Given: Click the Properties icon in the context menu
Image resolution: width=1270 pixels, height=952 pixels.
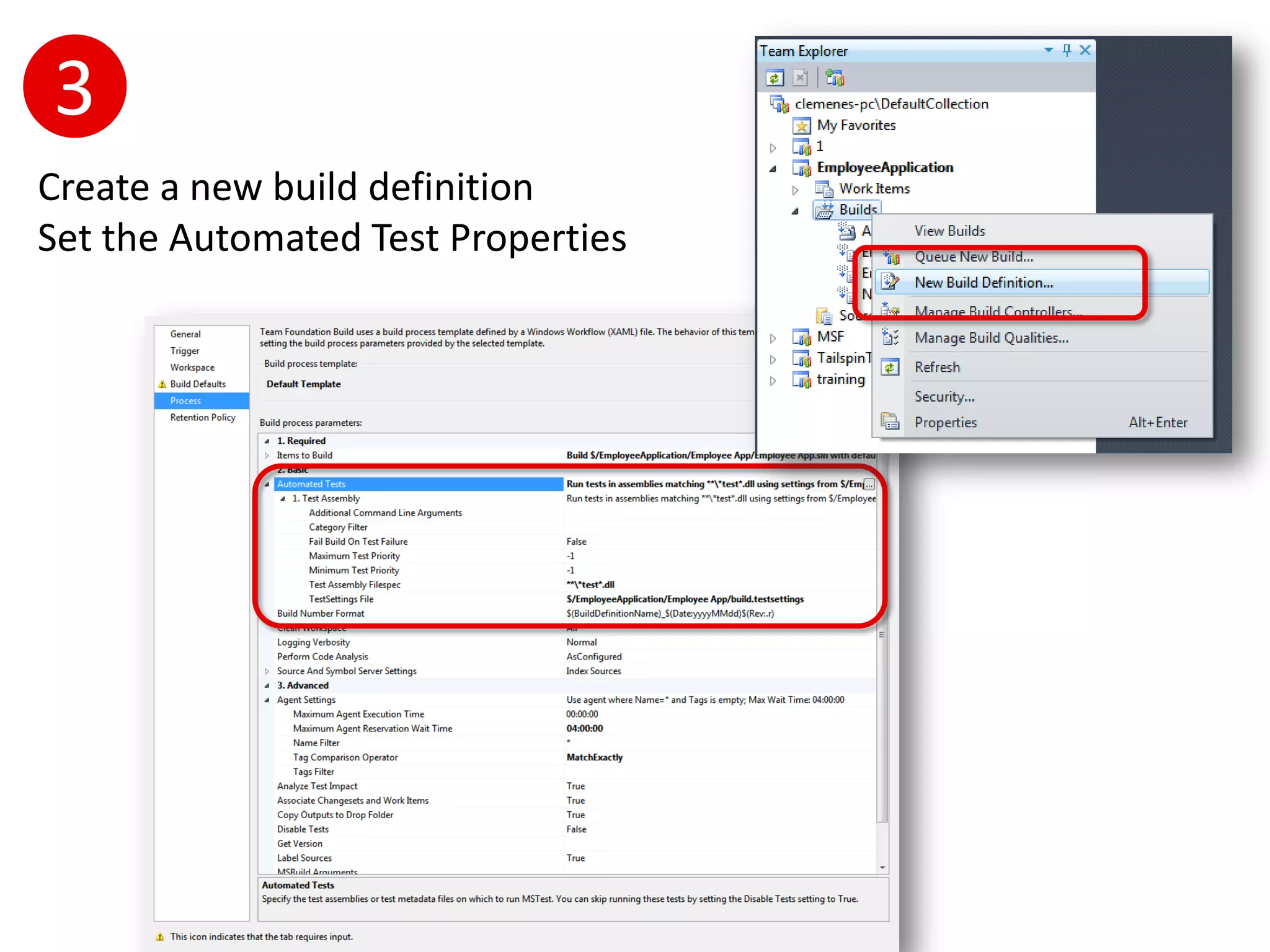Looking at the screenshot, I should coord(890,421).
